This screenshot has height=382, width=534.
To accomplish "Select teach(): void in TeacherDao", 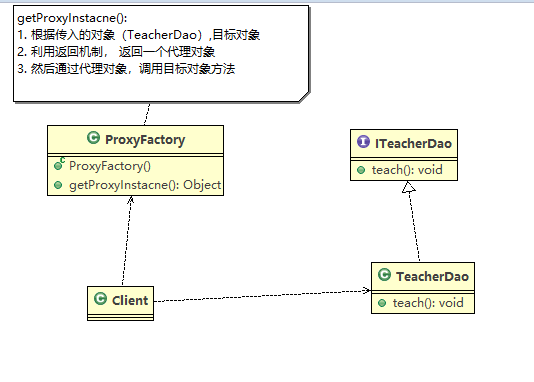I will point(428,303).
